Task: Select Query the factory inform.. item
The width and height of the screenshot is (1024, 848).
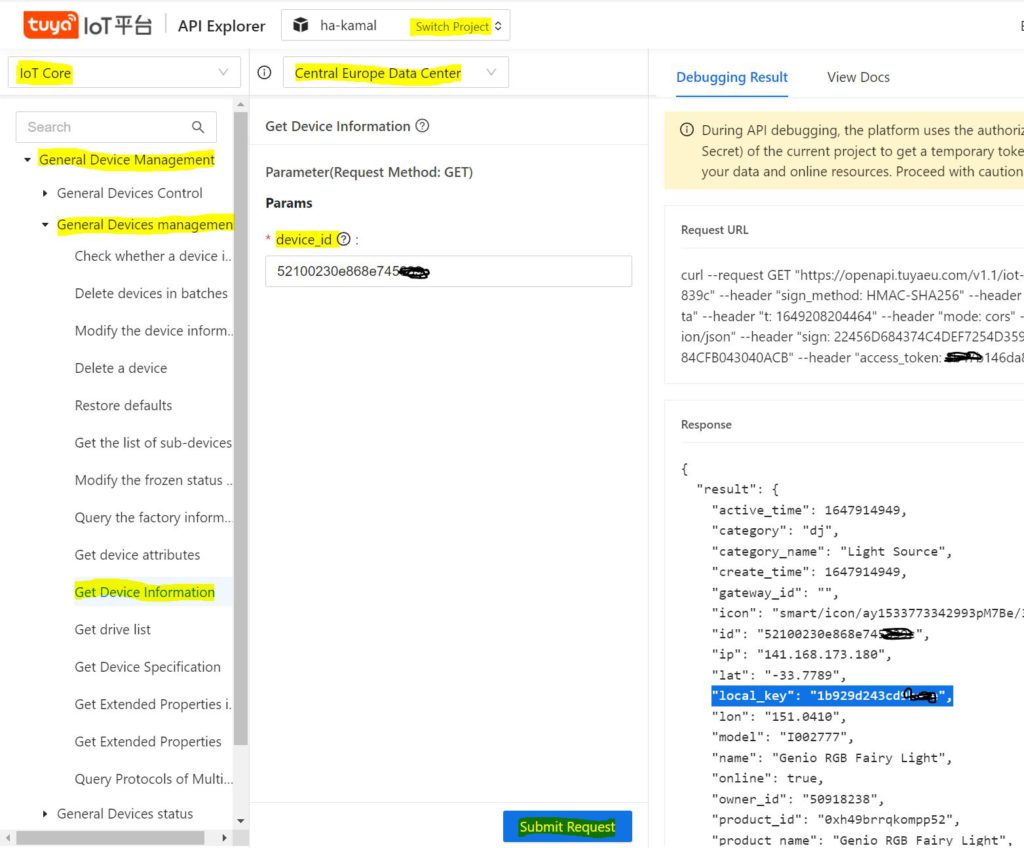Action: (x=153, y=517)
